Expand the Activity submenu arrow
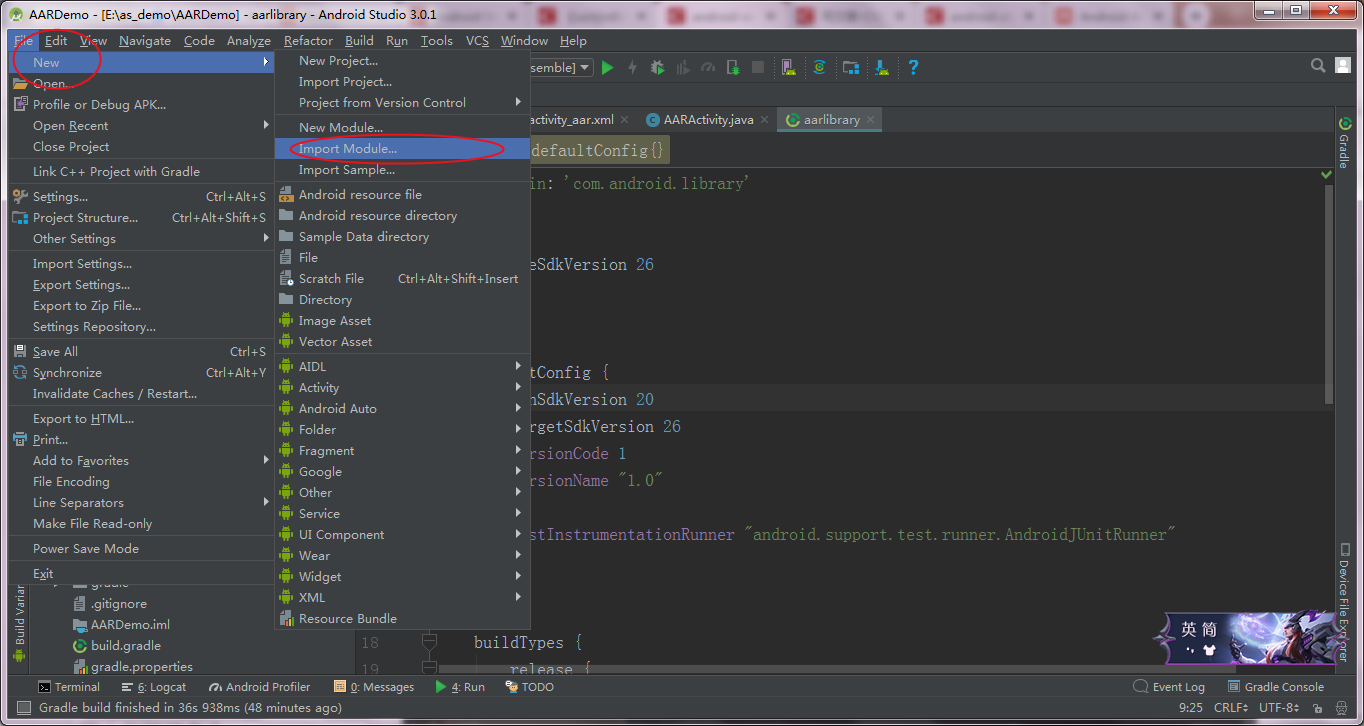Viewport: 1364px width, 726px height. point(519,387)
